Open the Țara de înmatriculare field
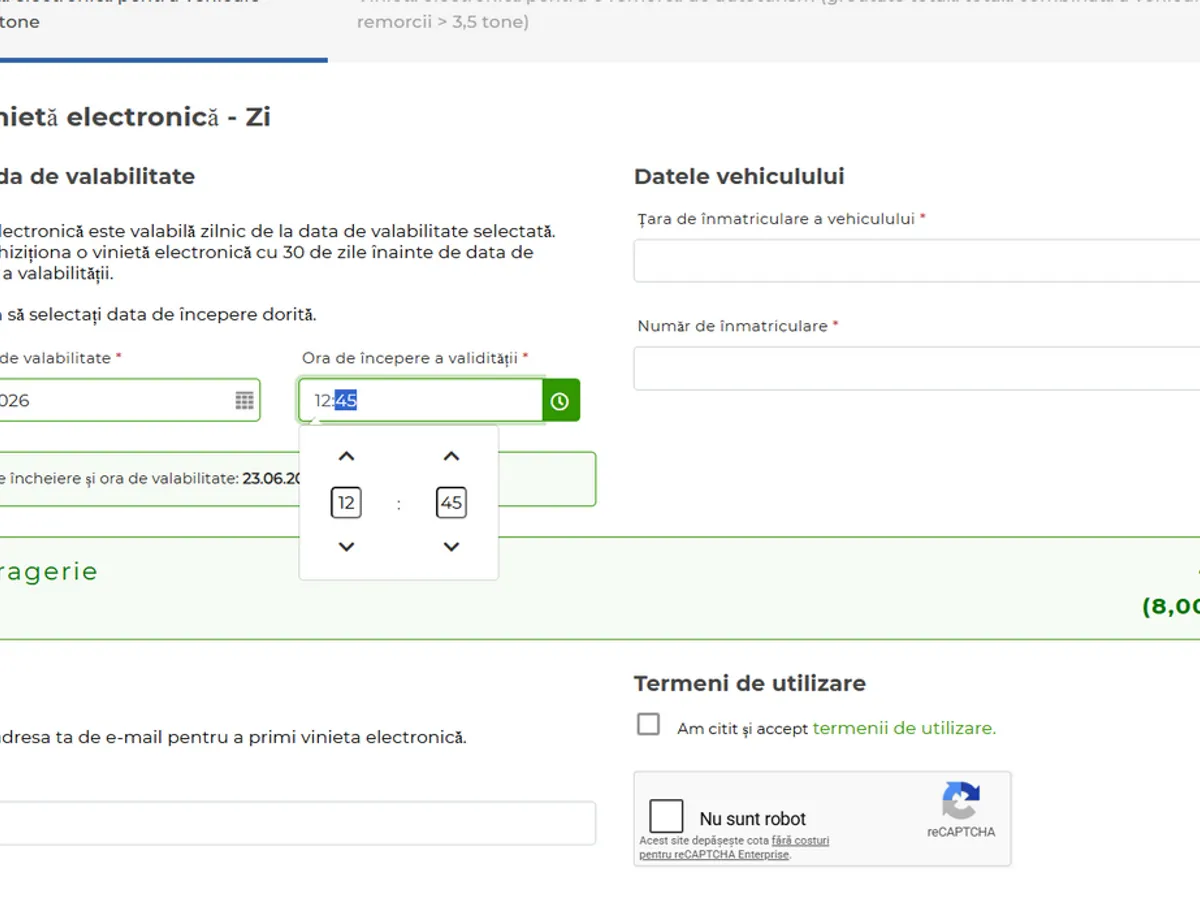Screen dimensions: 1200x900 tap(916, 261)
